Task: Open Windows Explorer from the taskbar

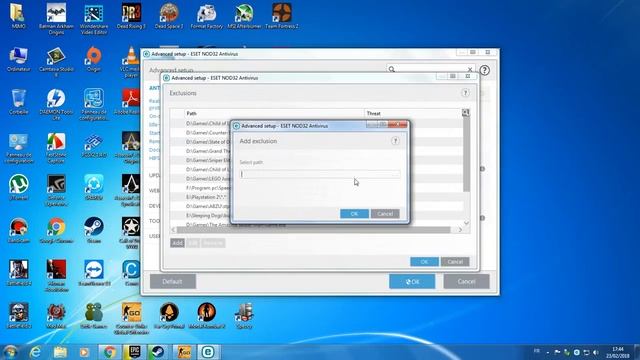Action: pyautogui.click(x=60, y=352)
